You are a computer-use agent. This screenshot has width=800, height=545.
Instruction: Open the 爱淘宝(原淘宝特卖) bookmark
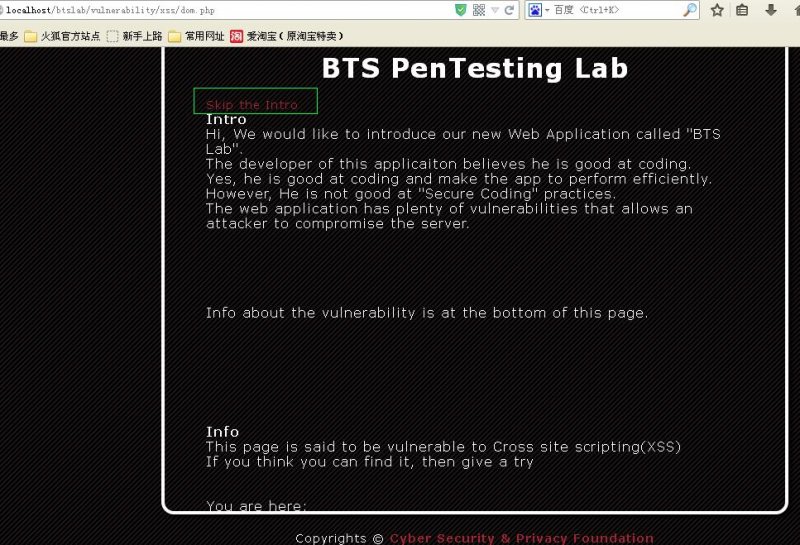(287, 36)
